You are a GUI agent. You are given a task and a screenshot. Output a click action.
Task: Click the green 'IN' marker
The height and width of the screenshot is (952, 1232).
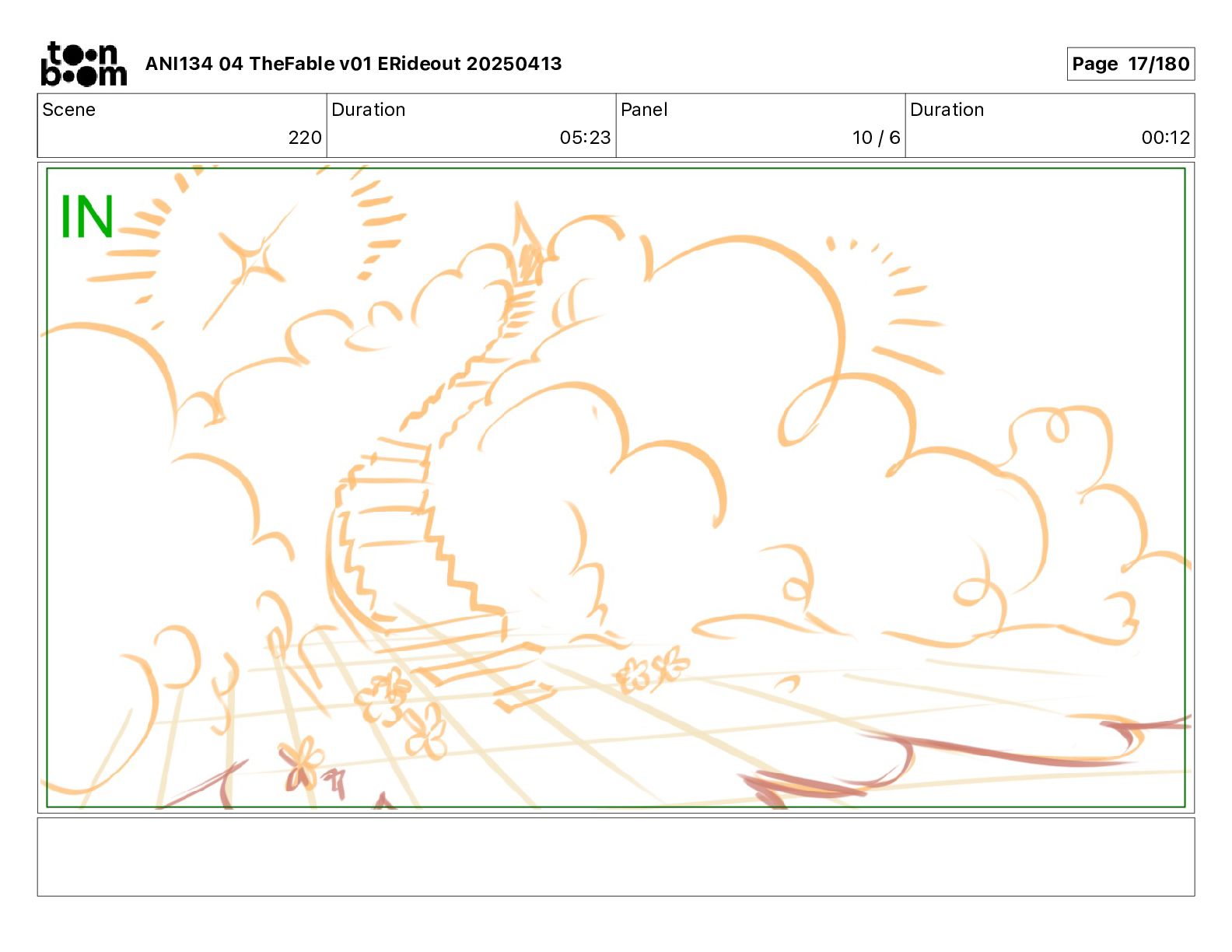point(87,216)
